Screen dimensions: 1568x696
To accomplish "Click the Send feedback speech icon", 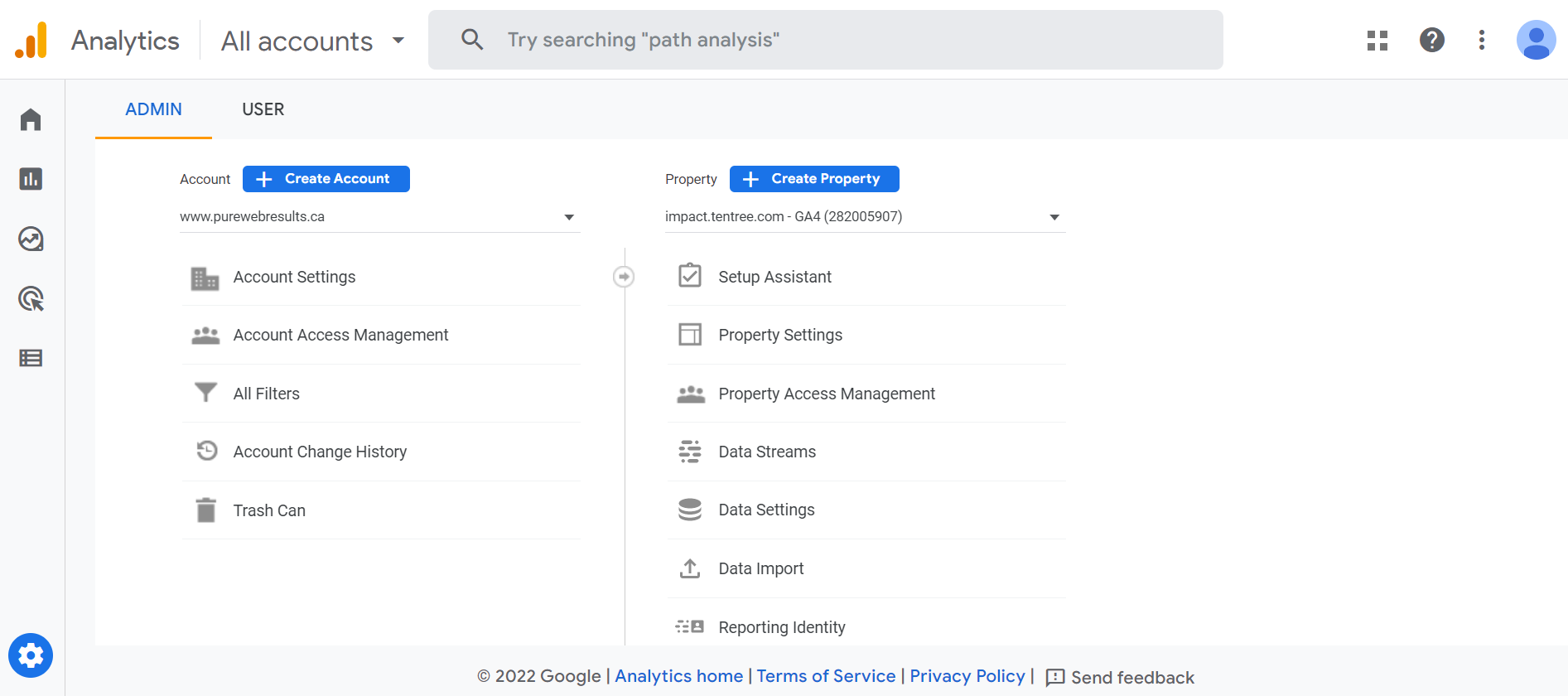I will [1055, 678].
